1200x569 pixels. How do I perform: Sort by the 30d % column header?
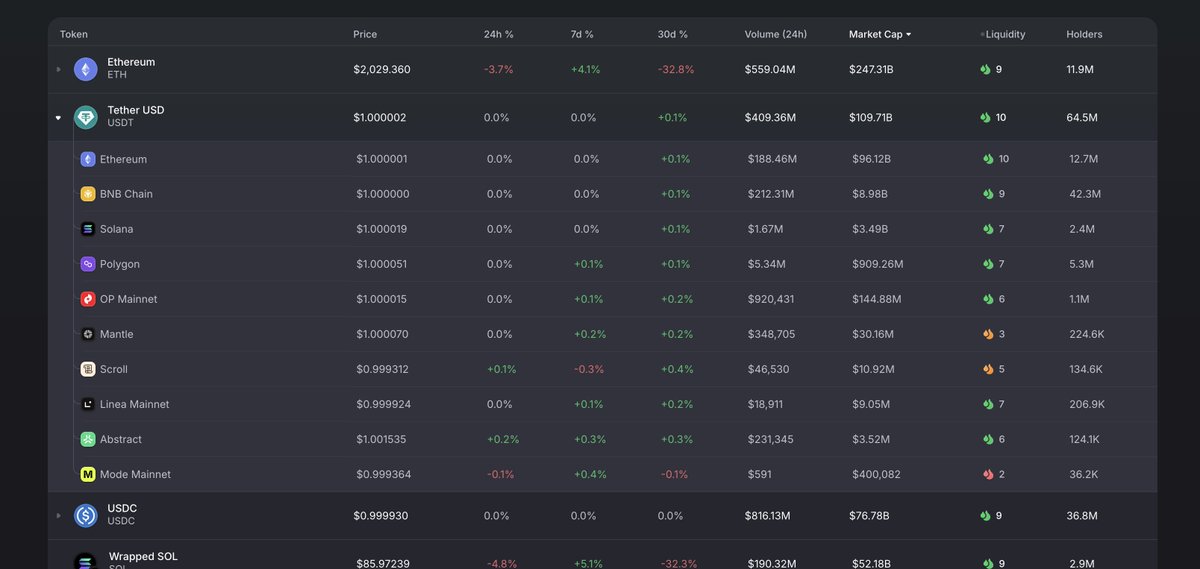pos(673,34)
